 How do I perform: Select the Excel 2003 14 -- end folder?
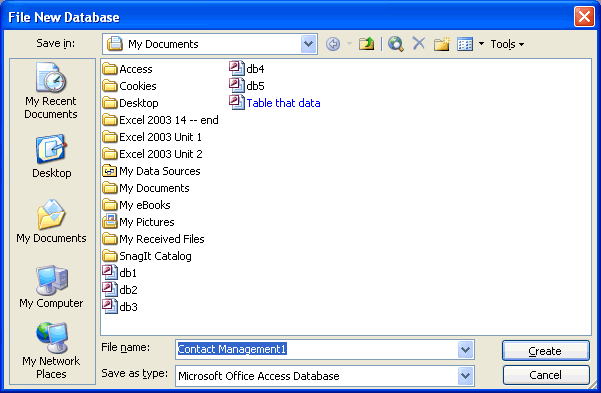pos(161,120)
